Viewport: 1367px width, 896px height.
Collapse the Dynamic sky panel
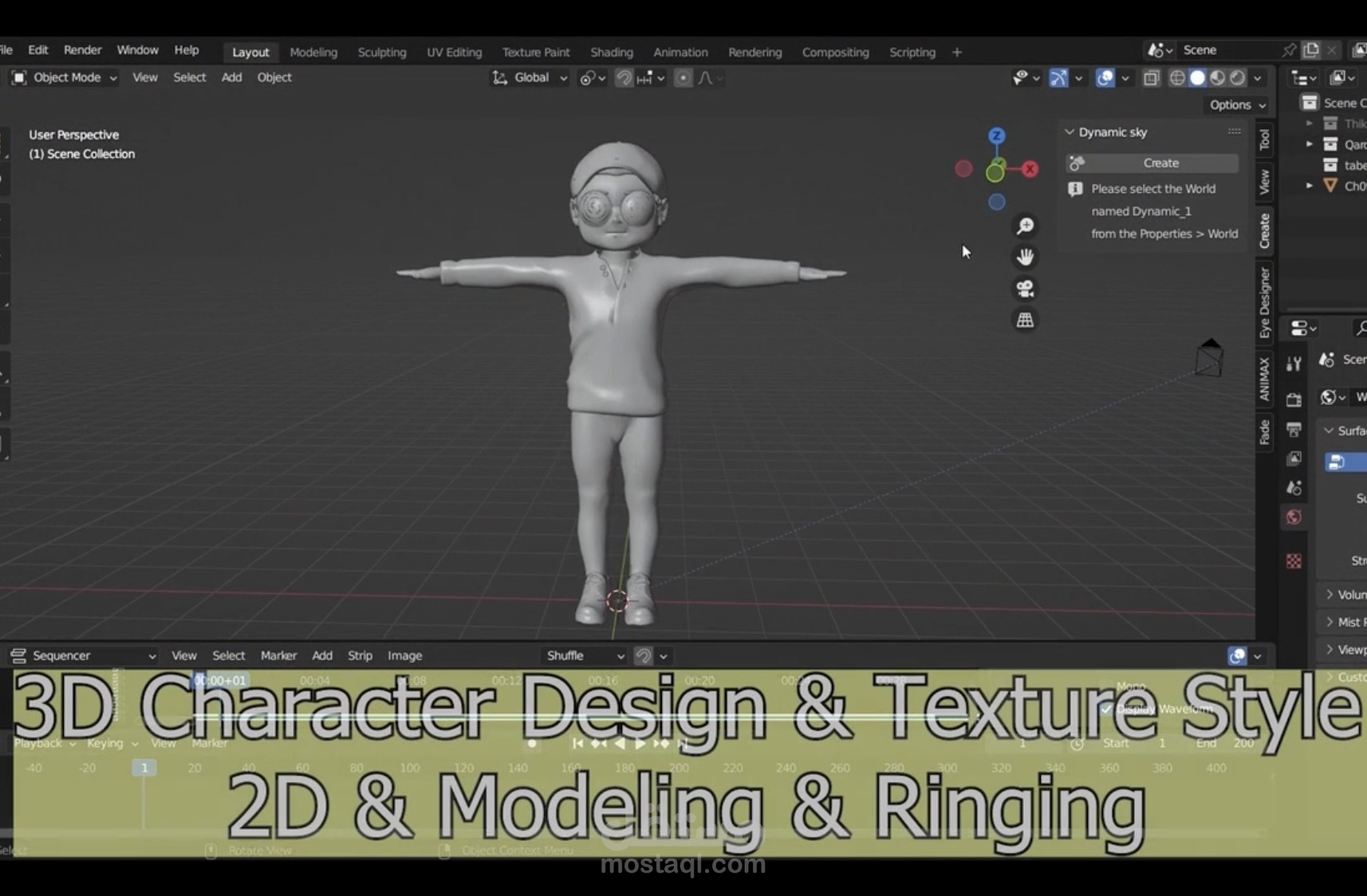(1070, 132)
